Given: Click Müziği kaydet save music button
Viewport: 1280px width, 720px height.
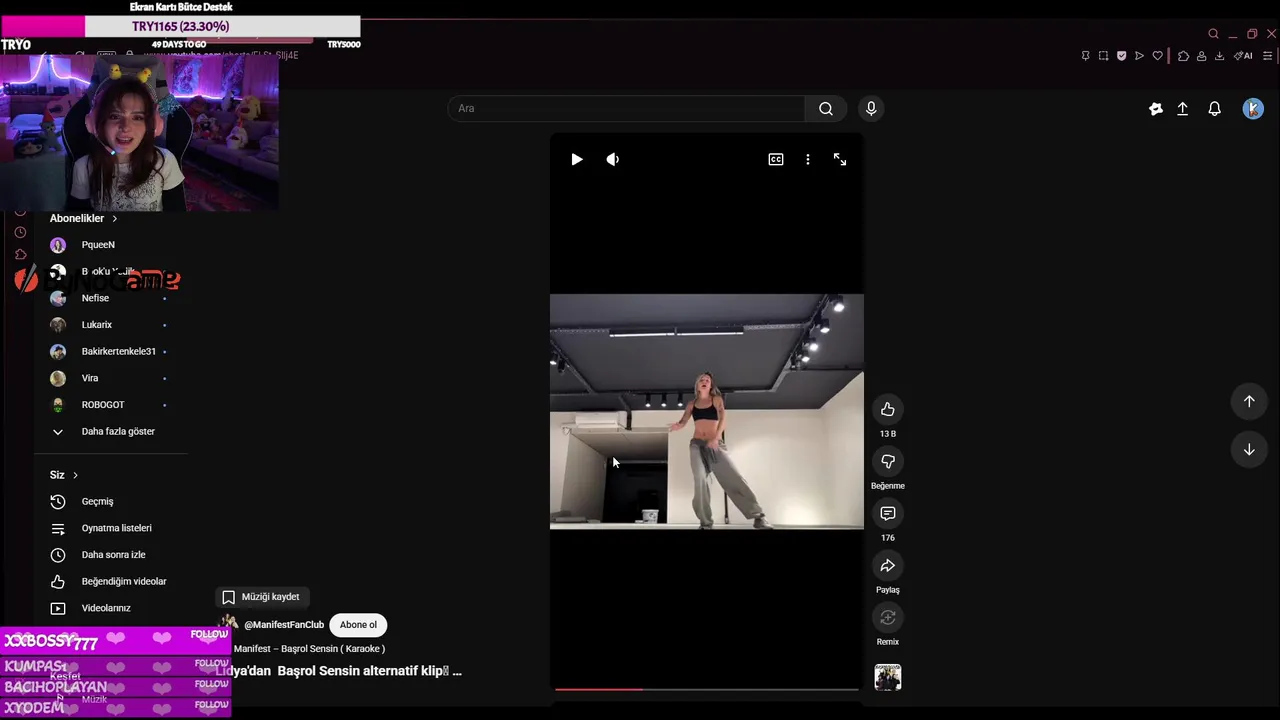Looking at the screenshot, I should pyautogui.click(x=261, y=597).
